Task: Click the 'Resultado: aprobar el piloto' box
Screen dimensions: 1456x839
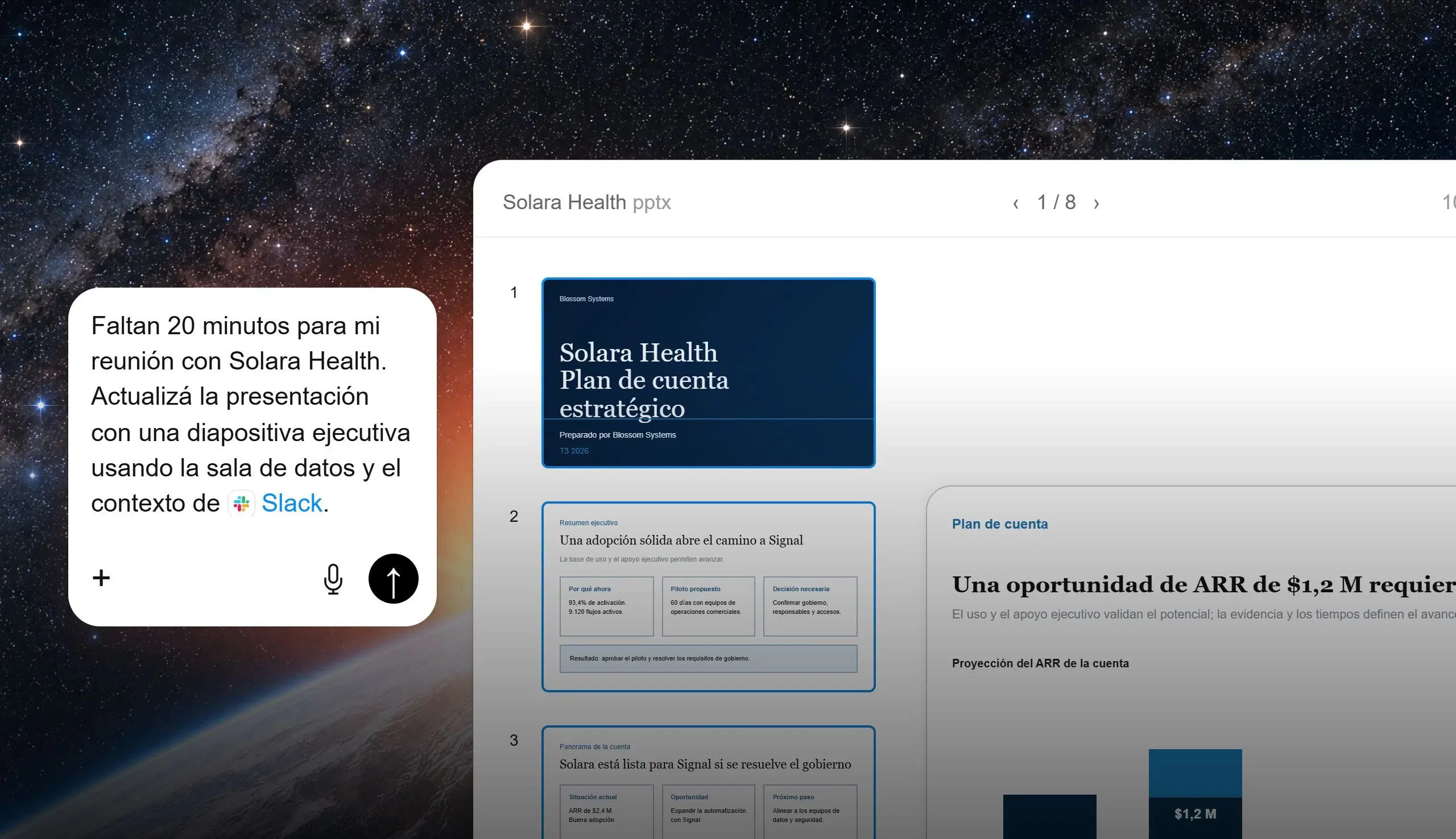Action: pyautogui.click(x=709, y=659)
